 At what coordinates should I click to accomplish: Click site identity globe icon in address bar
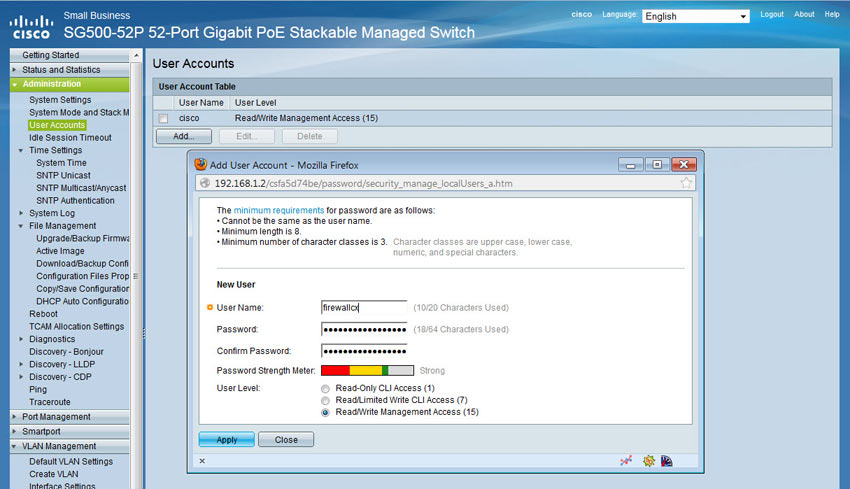(x=205, y=183)
